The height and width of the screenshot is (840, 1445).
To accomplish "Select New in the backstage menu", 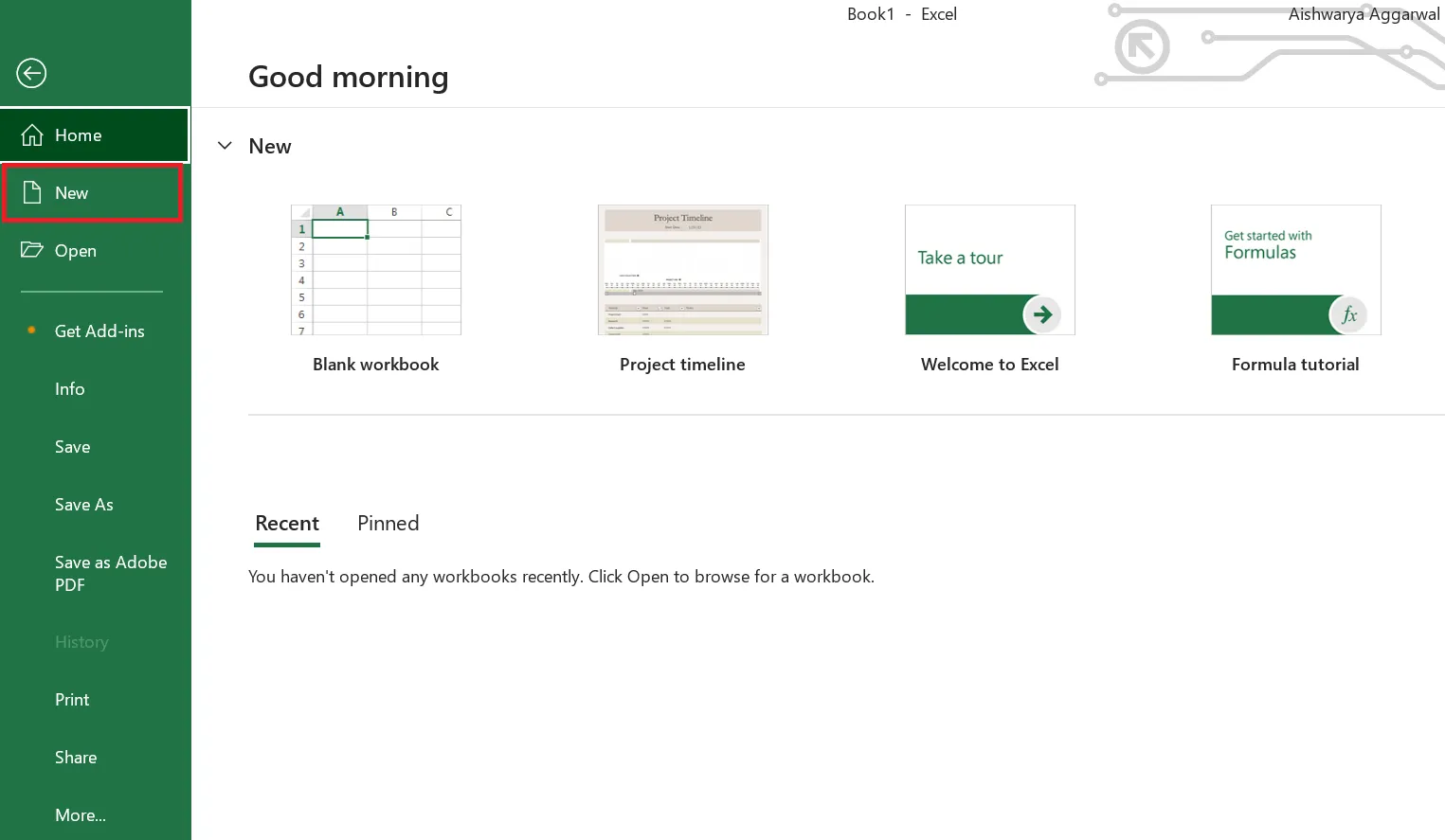I will coord(92,193).
